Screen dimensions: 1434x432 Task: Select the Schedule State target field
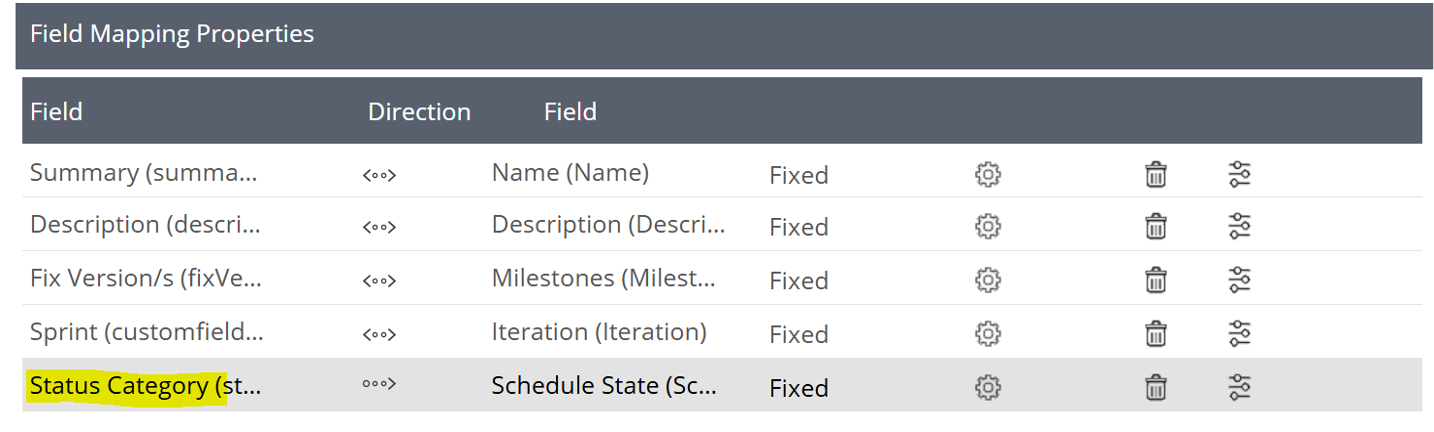point(603,386)
